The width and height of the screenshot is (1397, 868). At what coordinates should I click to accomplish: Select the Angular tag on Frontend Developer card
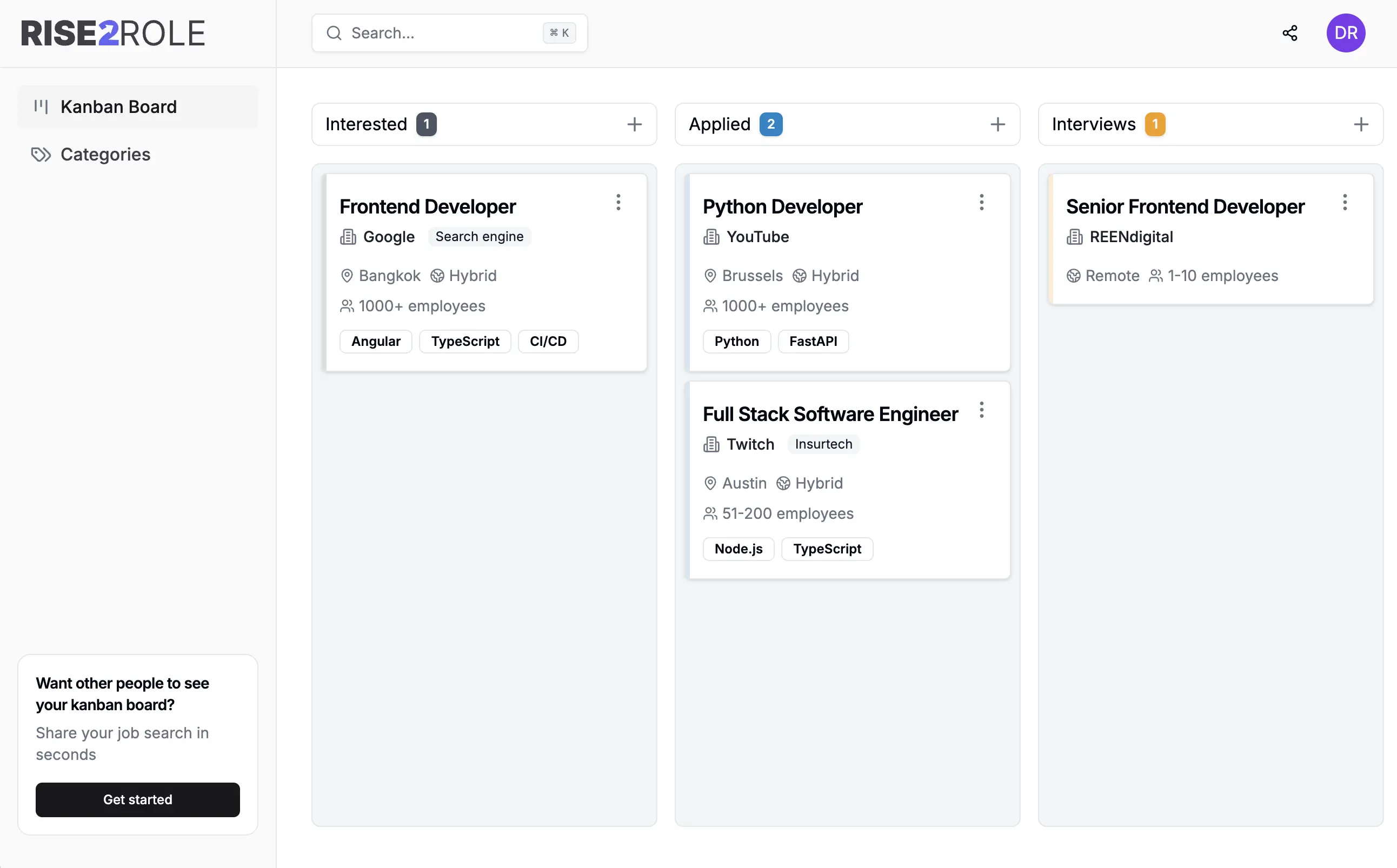coord(376,341)
